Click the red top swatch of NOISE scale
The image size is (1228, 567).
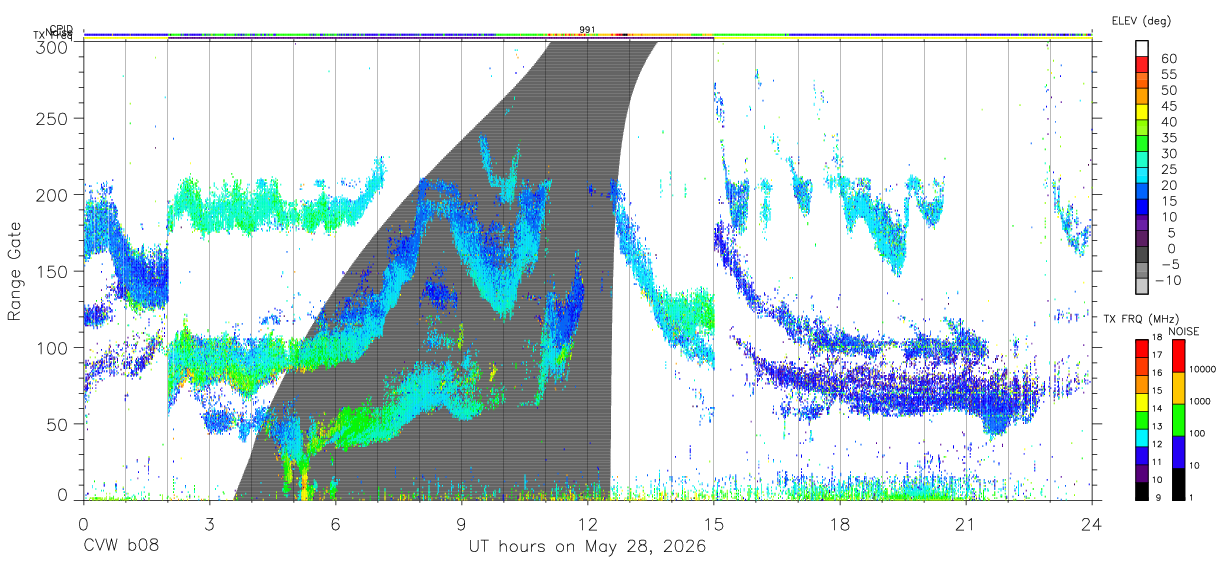pyautogui.click(x=1178, y=356)
